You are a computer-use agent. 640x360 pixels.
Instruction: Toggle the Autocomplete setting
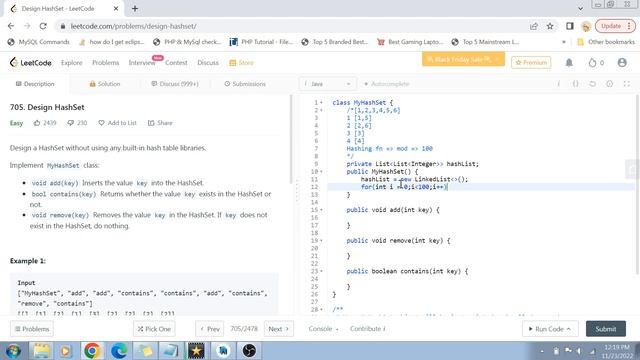(386, 84)
